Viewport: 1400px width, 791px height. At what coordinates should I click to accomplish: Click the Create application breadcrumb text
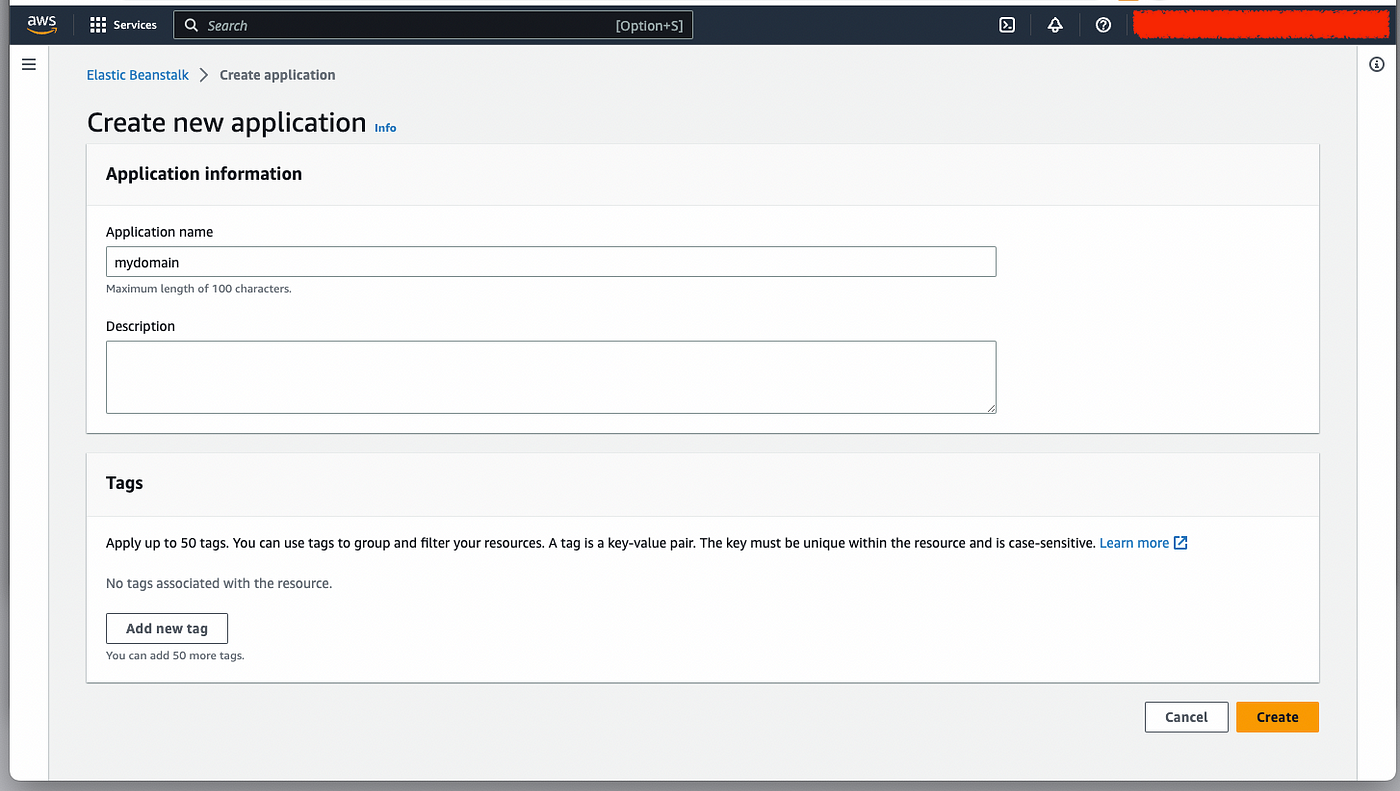click(278, 75)
